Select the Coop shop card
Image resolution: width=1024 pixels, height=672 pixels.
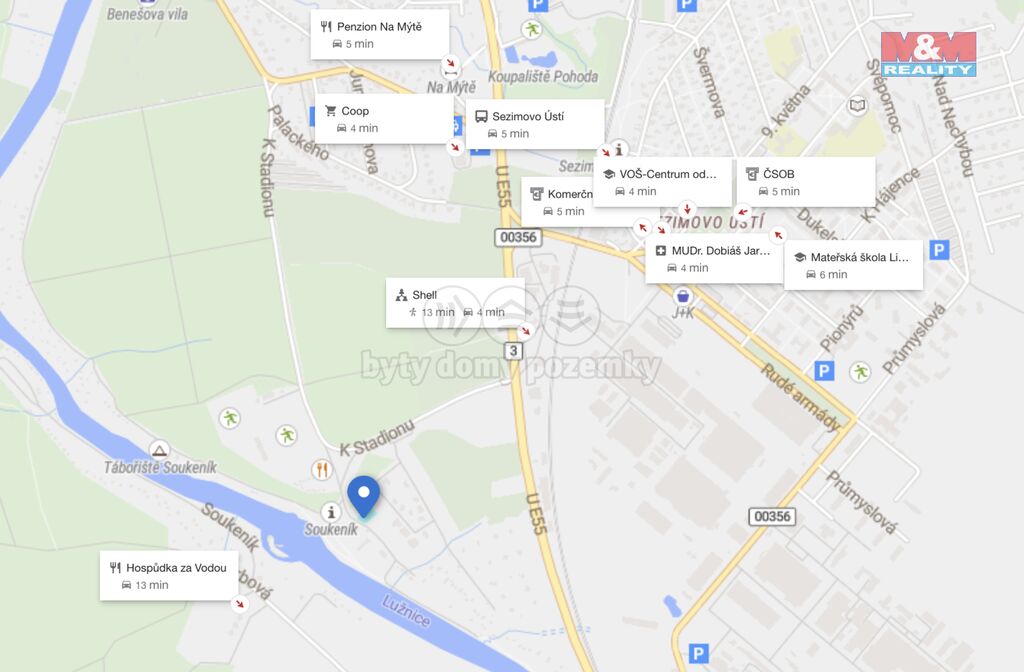(x=384, y=119)
